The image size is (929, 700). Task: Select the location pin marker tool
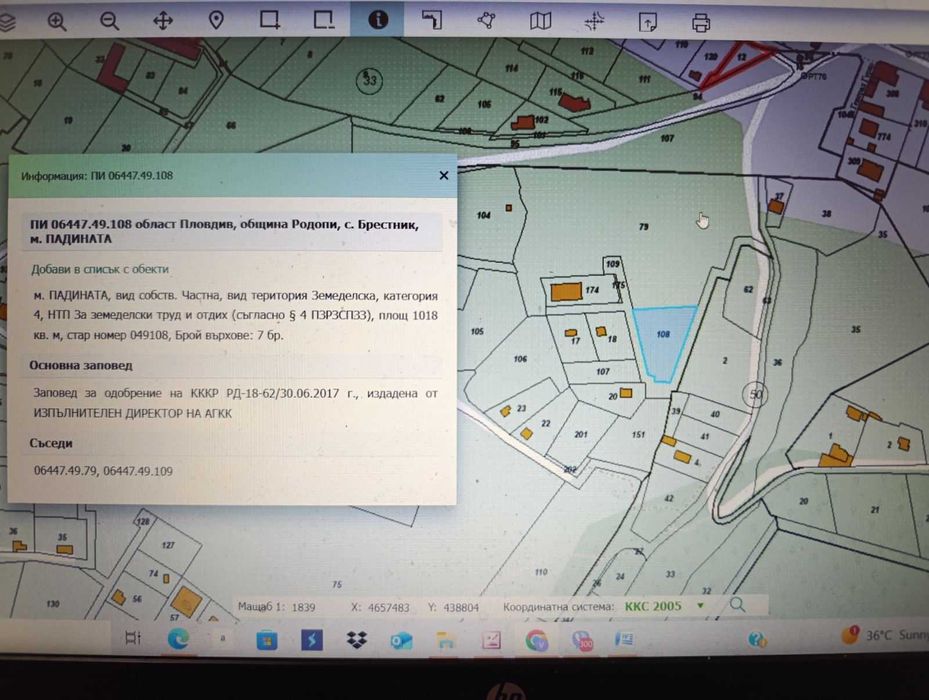(x=216, y=21)
